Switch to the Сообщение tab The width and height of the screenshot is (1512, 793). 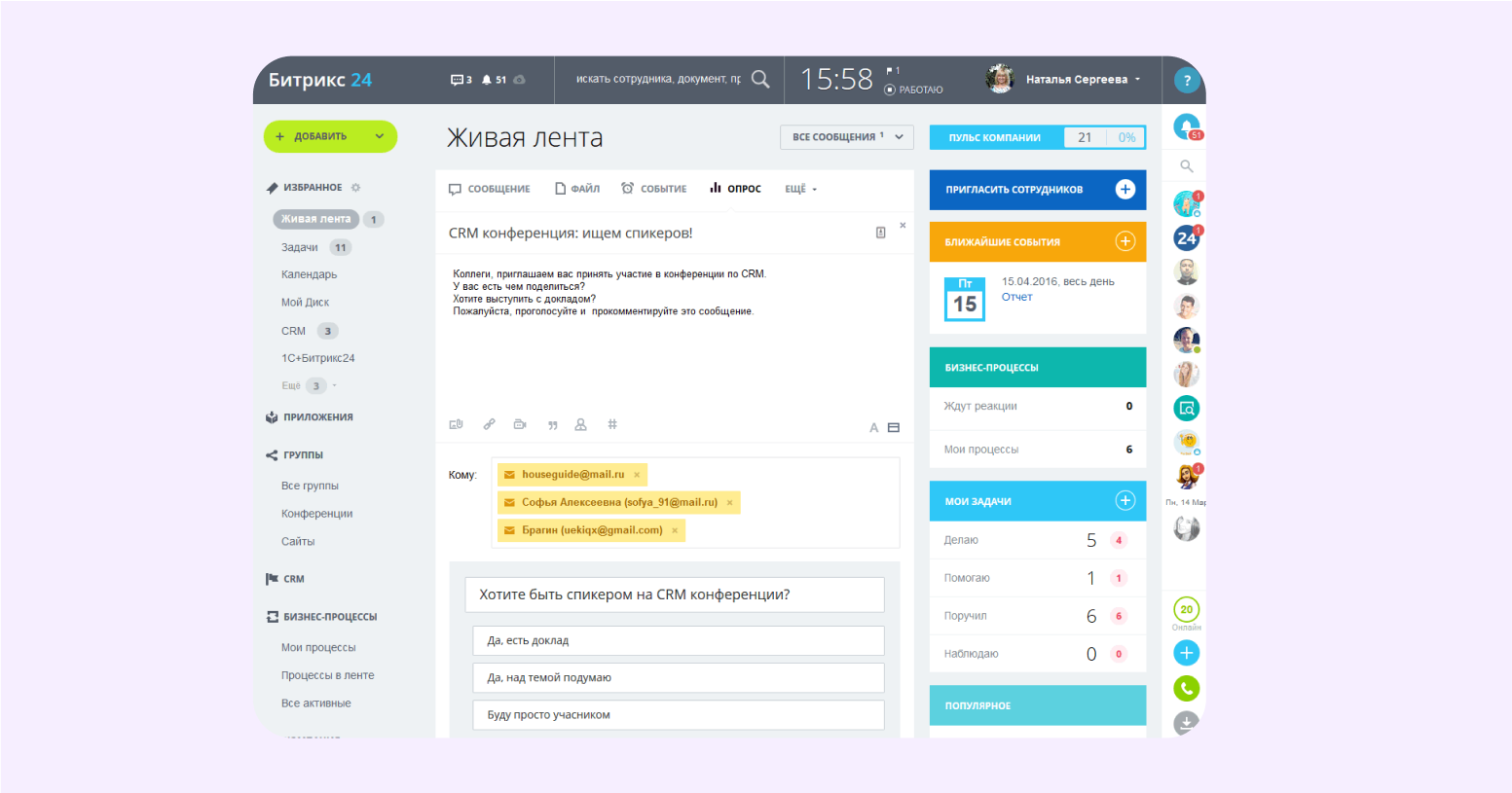pos(490,189)
